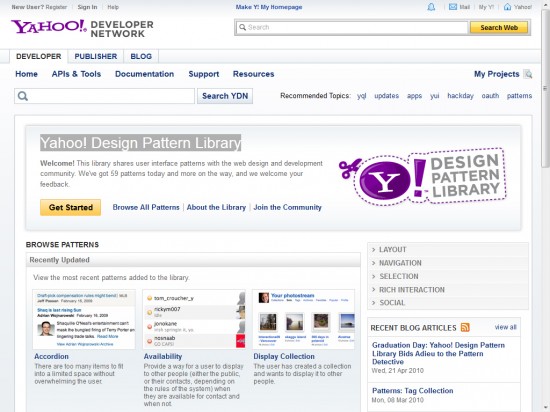Viewport: 550px width, 412px height.
Task: Click the Recently Updated section header
Action: (193, 260)
